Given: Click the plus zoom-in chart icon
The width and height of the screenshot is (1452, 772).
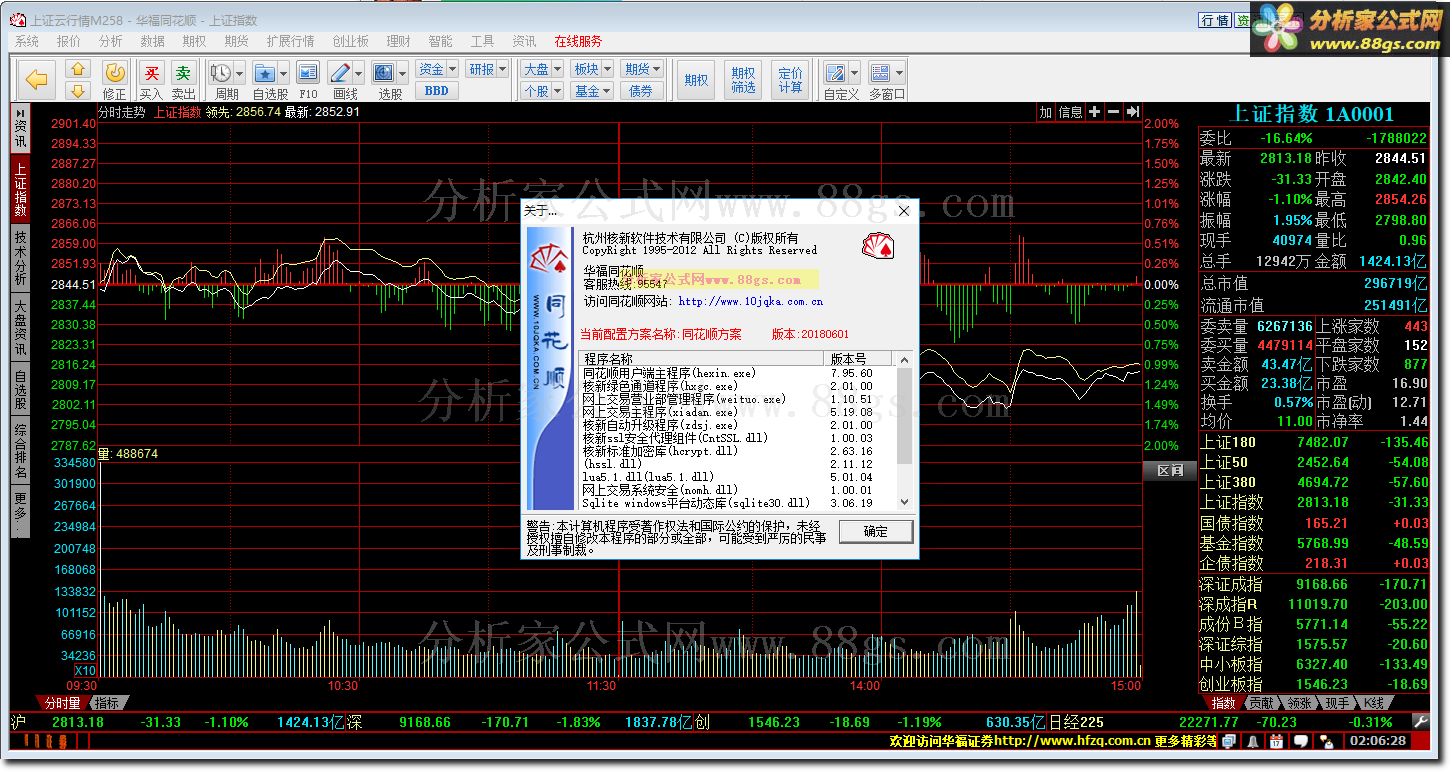Looking at the screenshot, I should [x=1095, y=112].
